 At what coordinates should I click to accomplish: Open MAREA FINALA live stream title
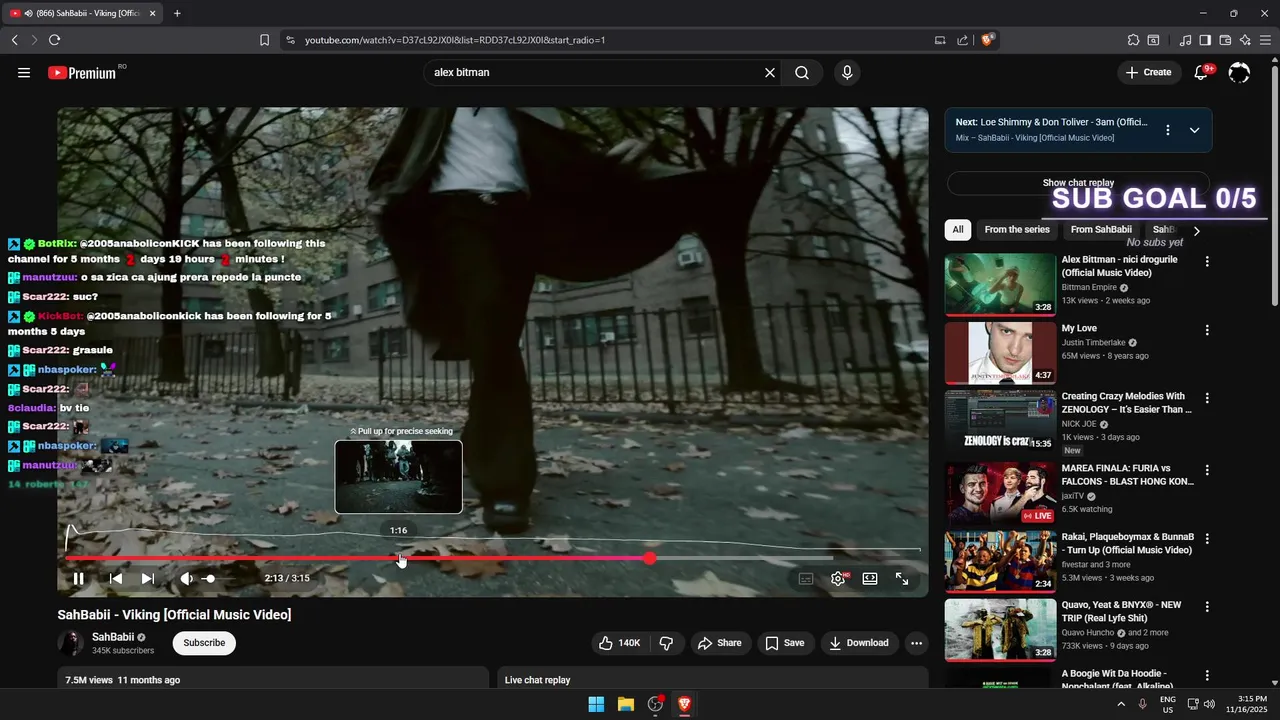click(1127, 474)
